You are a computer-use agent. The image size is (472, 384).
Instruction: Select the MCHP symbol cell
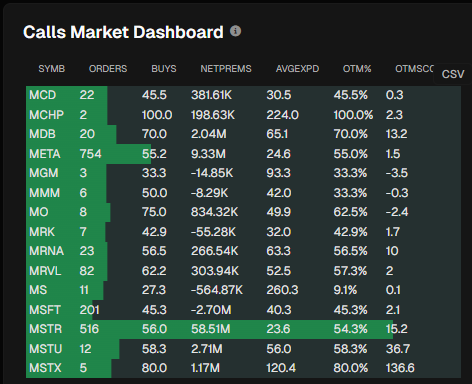click(46, 115)
